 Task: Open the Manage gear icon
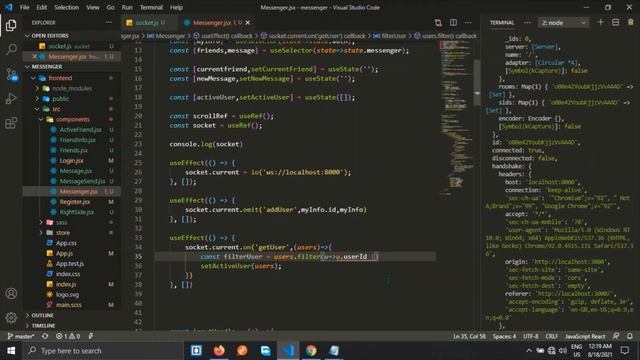tap(11, 317)
